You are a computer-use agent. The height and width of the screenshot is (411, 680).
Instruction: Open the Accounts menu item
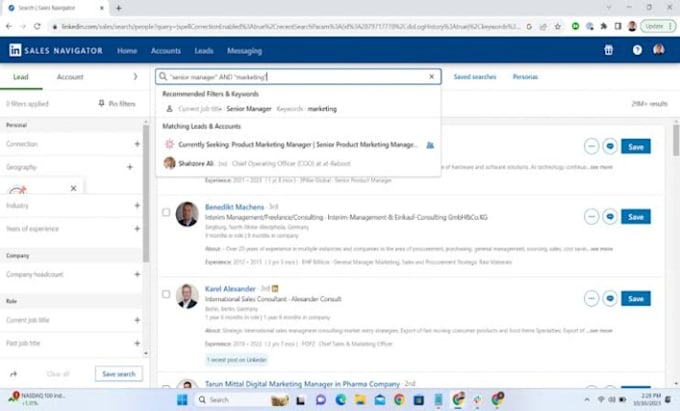click(166, 51)
